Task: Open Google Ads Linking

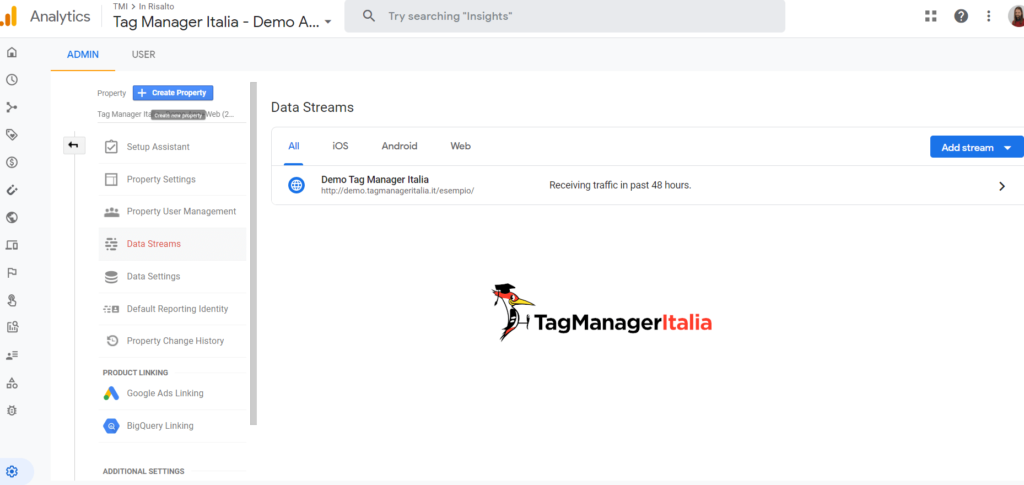Action: pos(172,394)
